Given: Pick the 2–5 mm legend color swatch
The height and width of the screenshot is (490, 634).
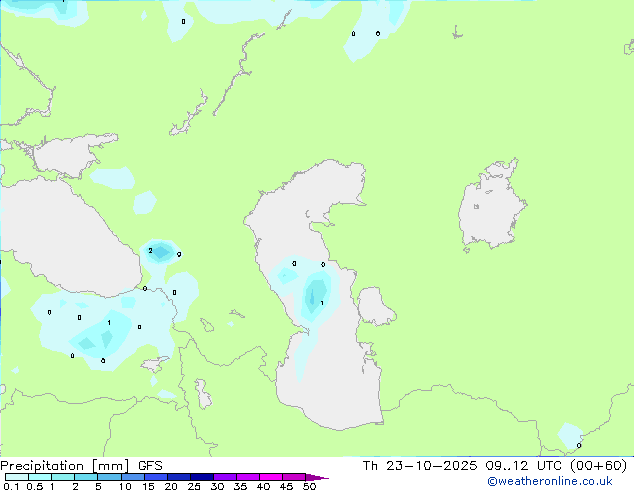Looking at the screenshot, I should point(86,477).
